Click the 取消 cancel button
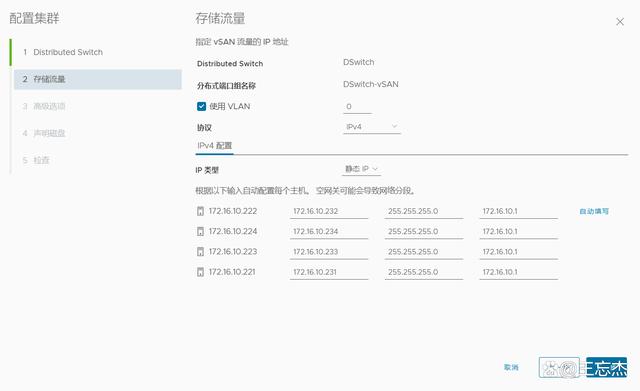Screen dimensions: 640x391 (x=511, y=367)
